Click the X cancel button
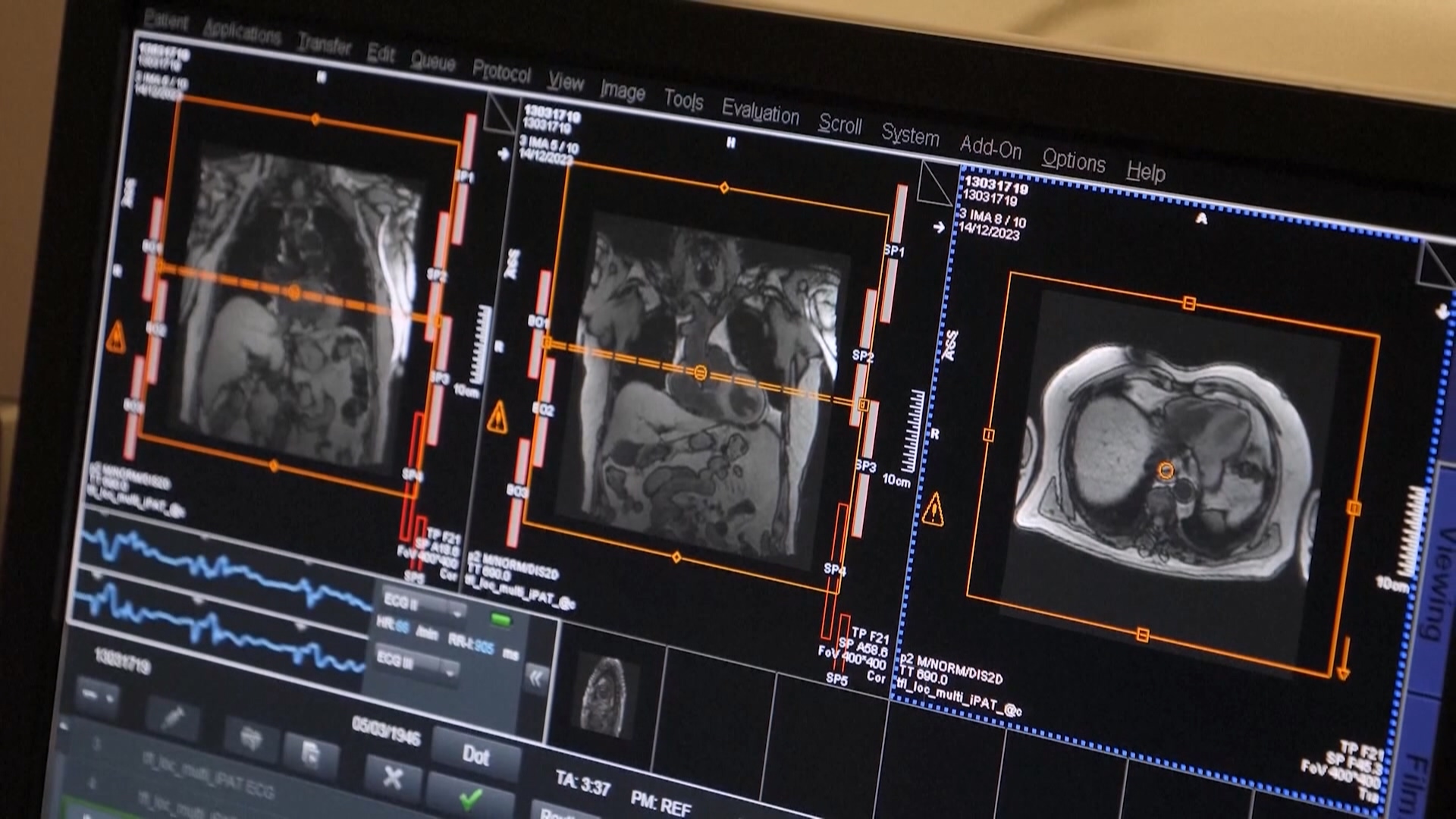The image size is (1456, 819). [x=392, y=777]
